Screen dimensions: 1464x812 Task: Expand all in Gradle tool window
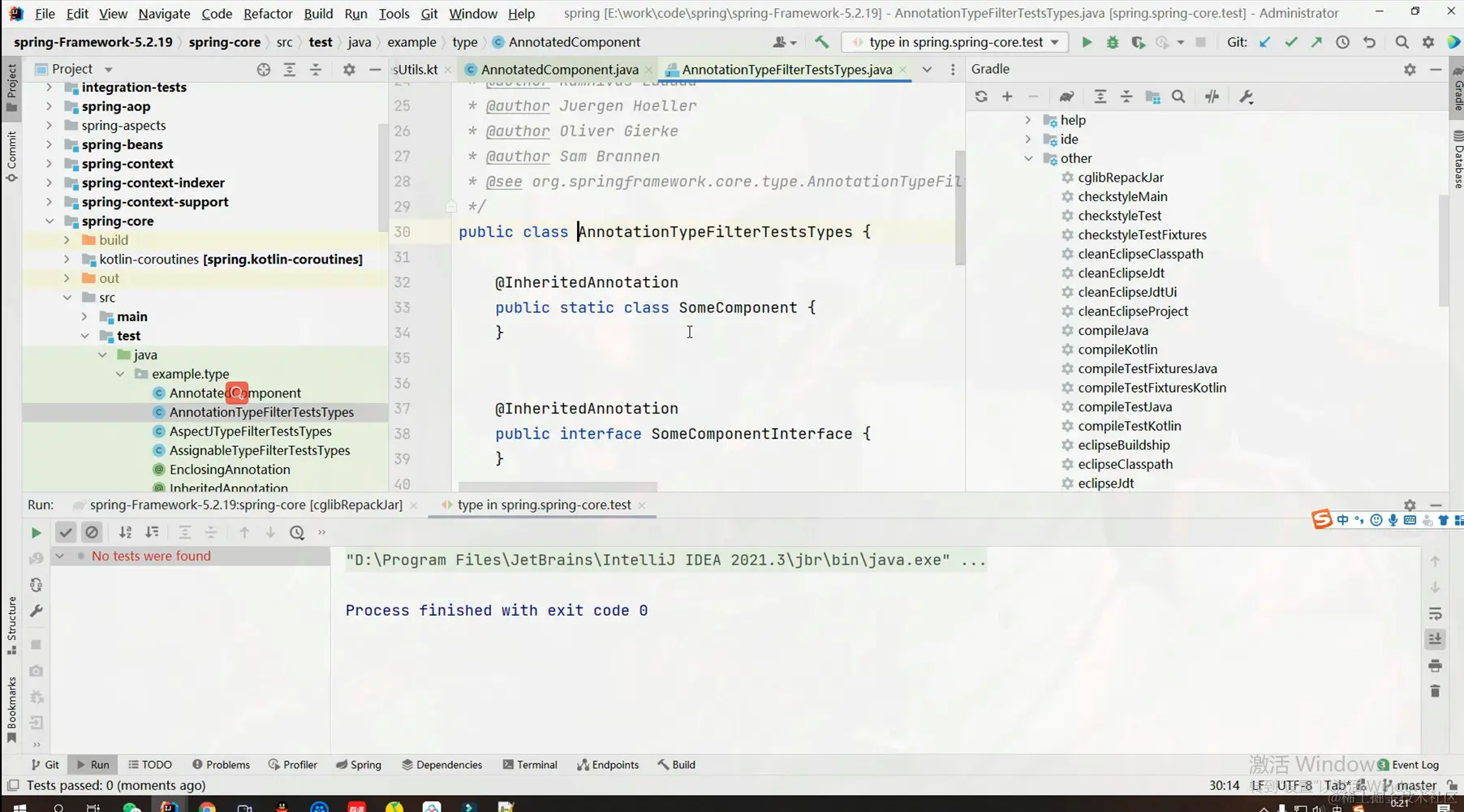(1100, 97)
